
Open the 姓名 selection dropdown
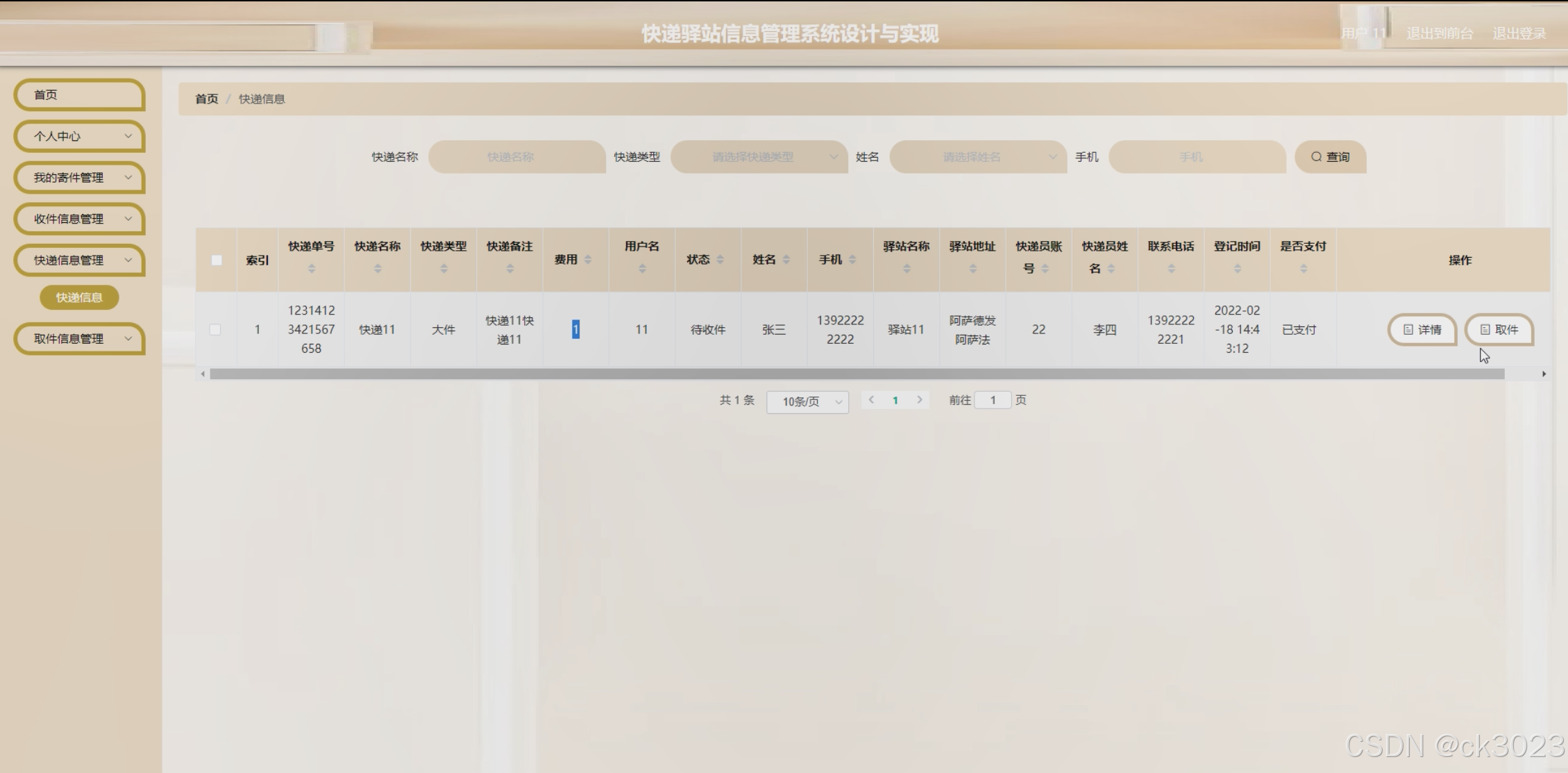[x=977, y=157]
